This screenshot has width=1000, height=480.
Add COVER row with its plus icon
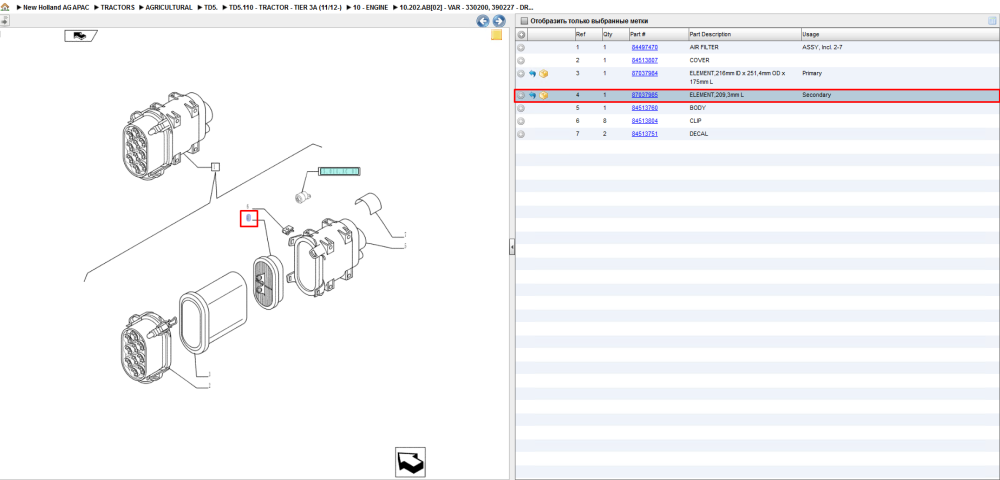521,61
